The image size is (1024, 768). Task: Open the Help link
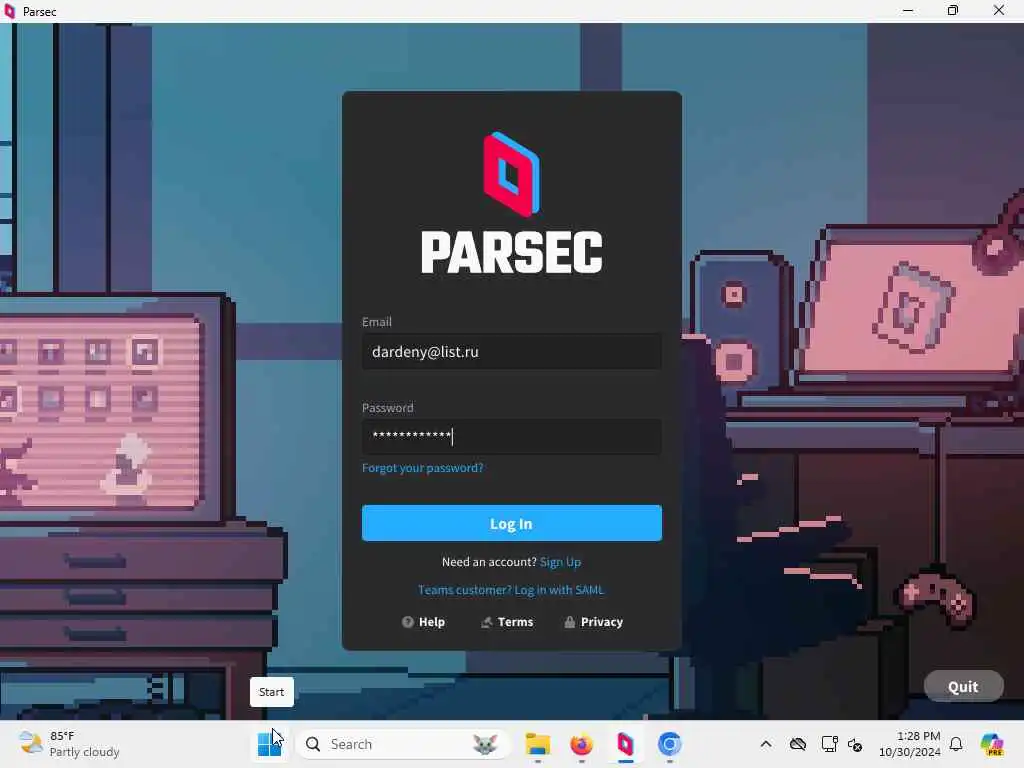[x=423, y=622]
